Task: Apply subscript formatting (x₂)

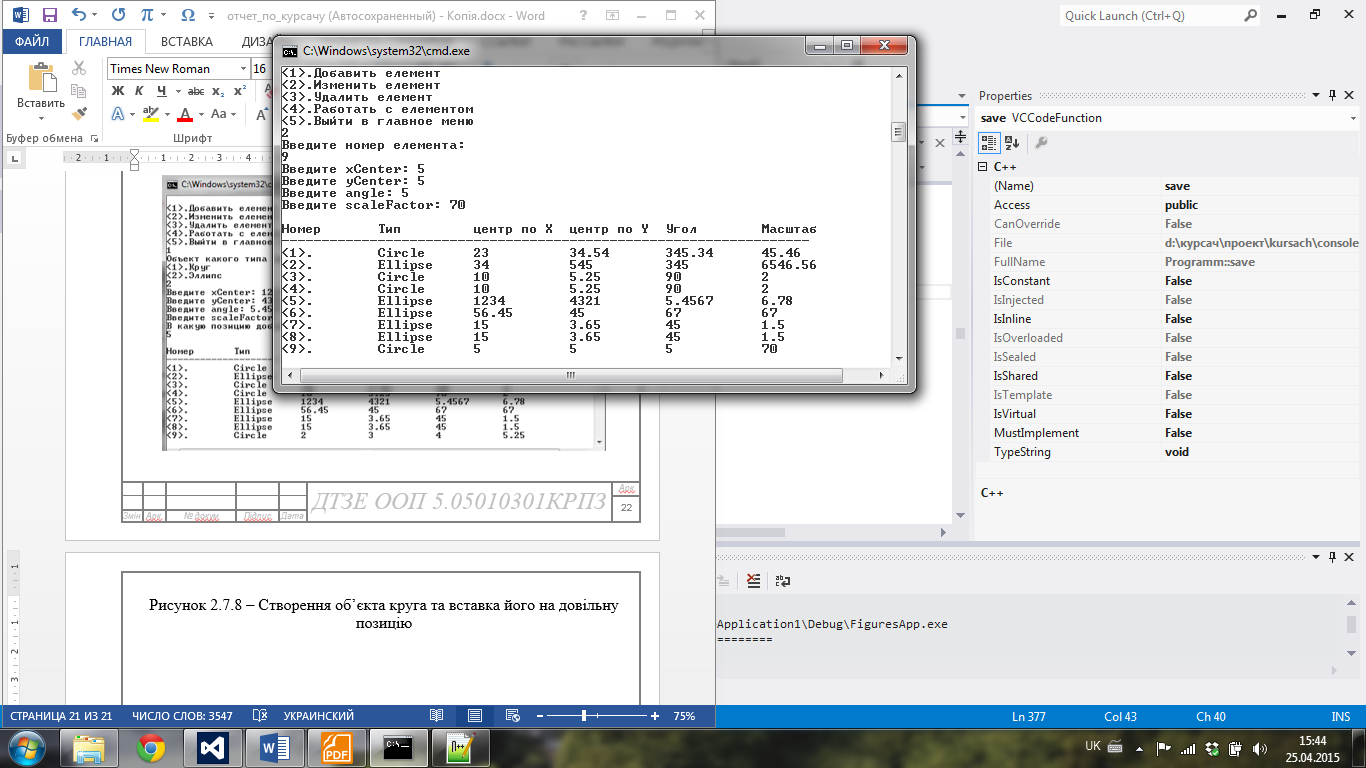Action: tap(218, 91)
